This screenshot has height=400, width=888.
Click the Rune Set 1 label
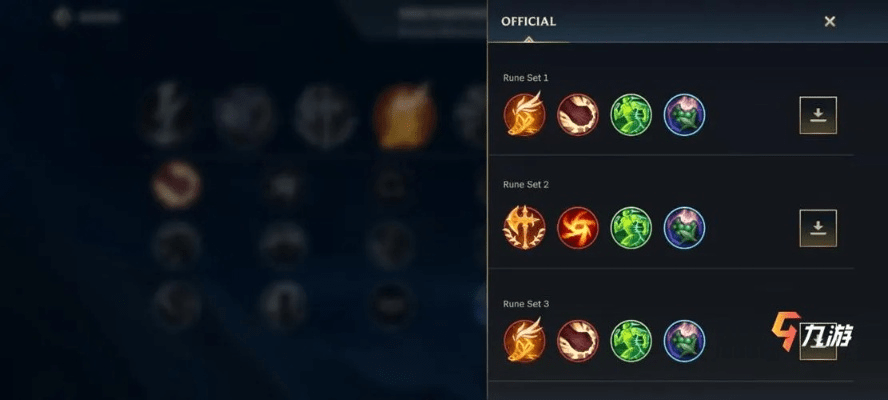[x=526, y=78]
